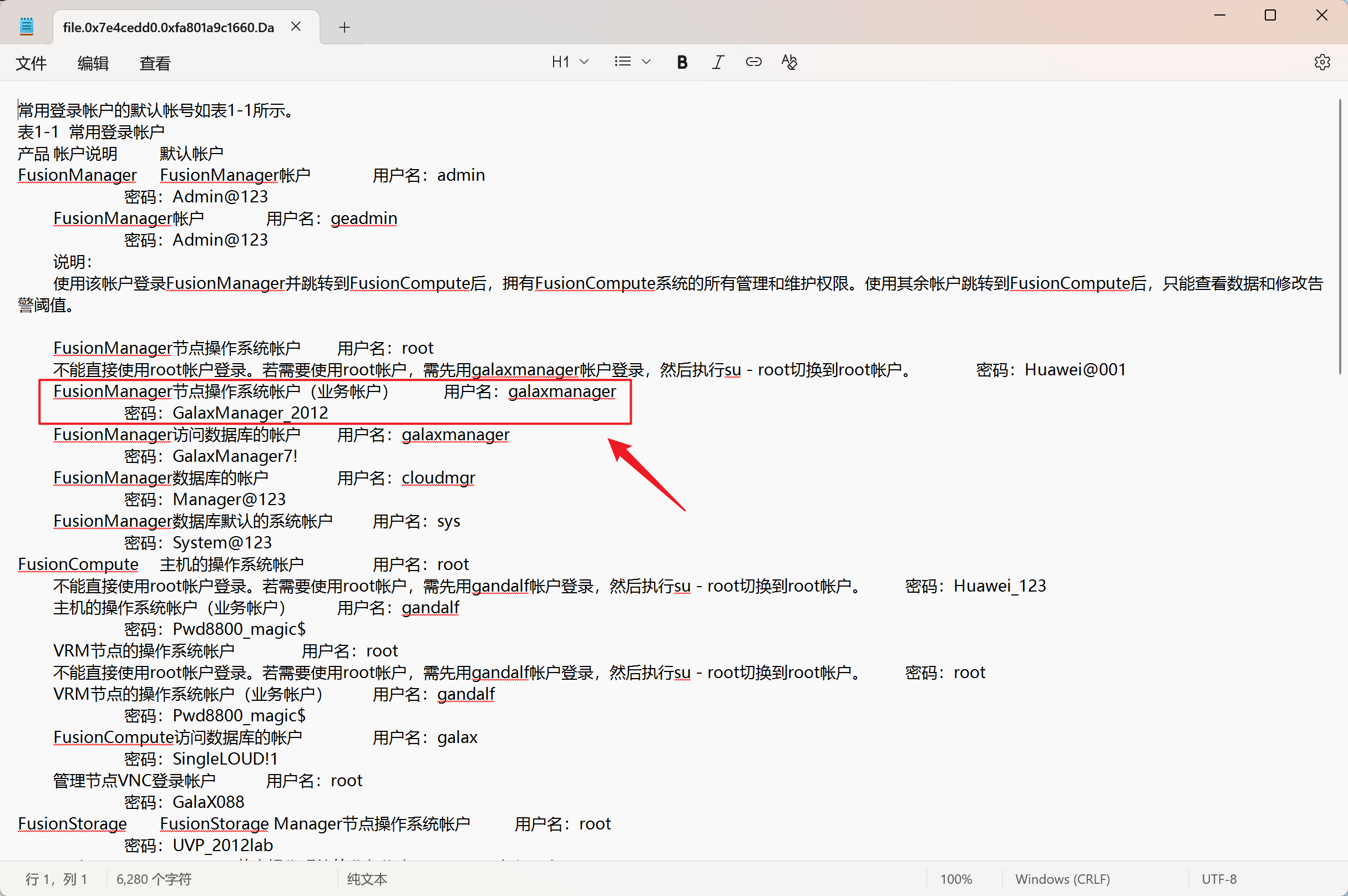Open the 100% zoom level selector
Viewport: 1348px width, 896px height.
tap(956, 879)
